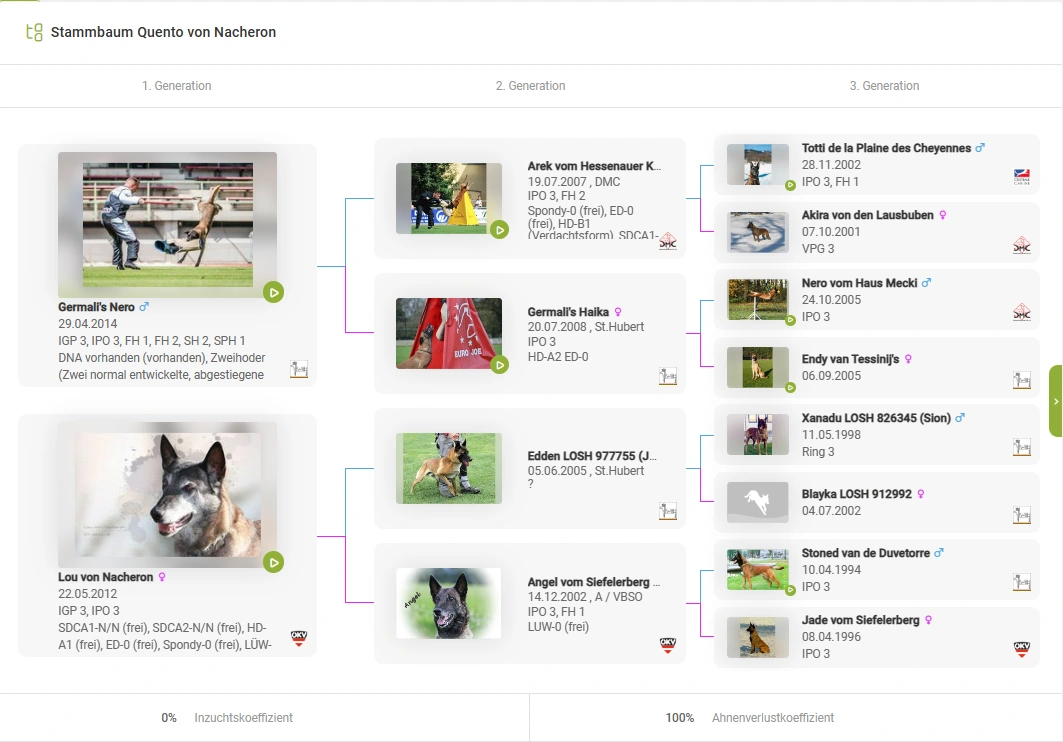1063x742 pixels.
Task: Click play icon on Germali's Haika thumbnail
Action: (x=499, y=365)
